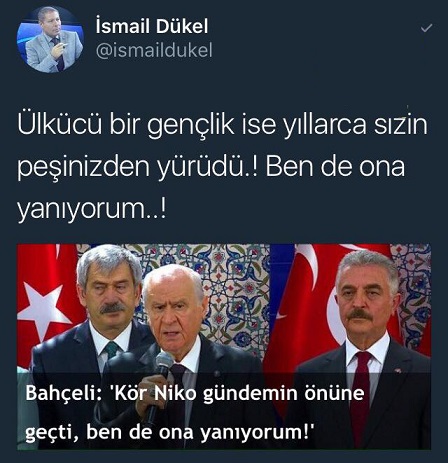
Task: Select the tweet text about Ülkücü gençlik
Action: coord(222,167)
